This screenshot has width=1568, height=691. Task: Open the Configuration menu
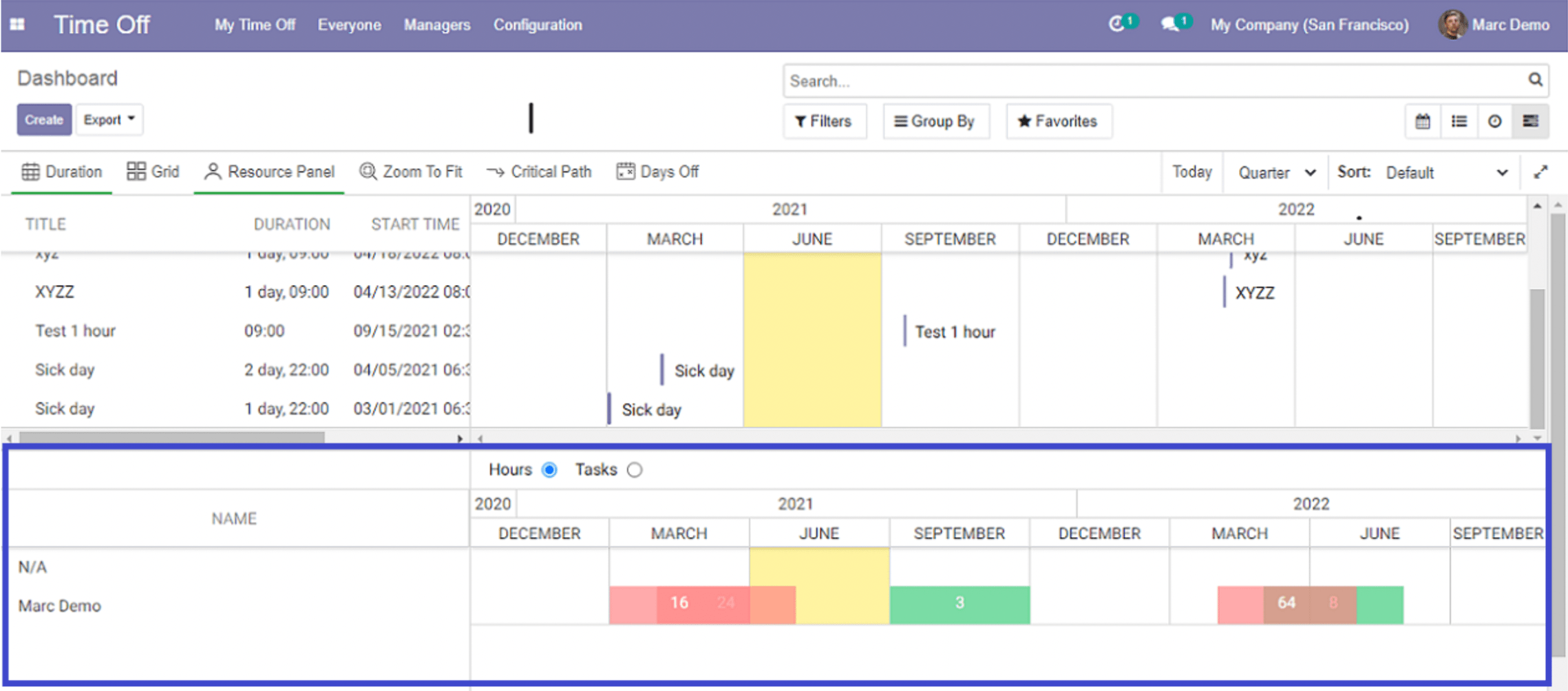tap(538, 25)
